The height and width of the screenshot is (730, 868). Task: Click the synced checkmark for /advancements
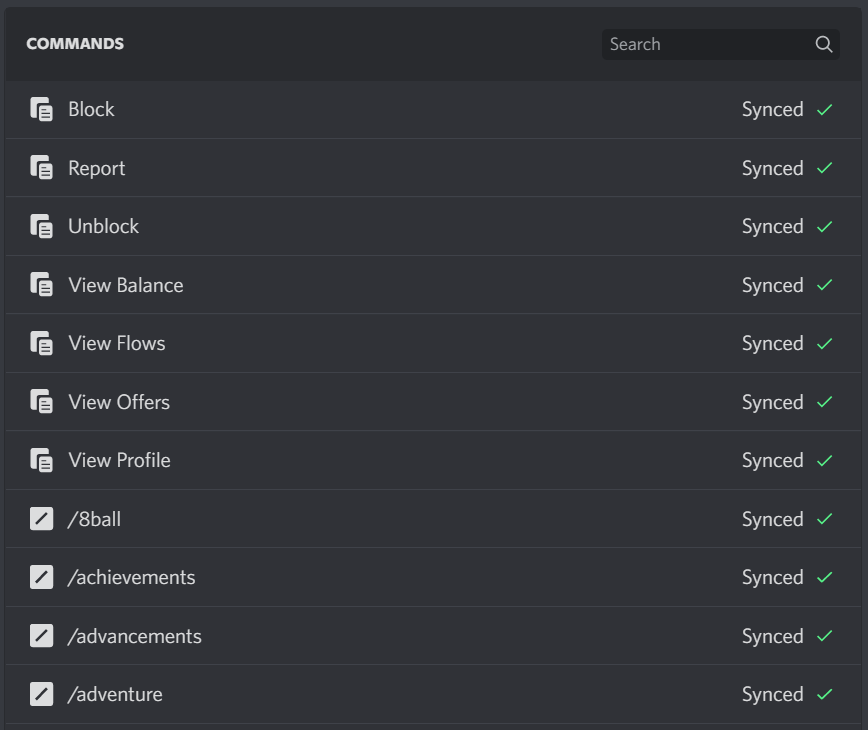point(825,636)
